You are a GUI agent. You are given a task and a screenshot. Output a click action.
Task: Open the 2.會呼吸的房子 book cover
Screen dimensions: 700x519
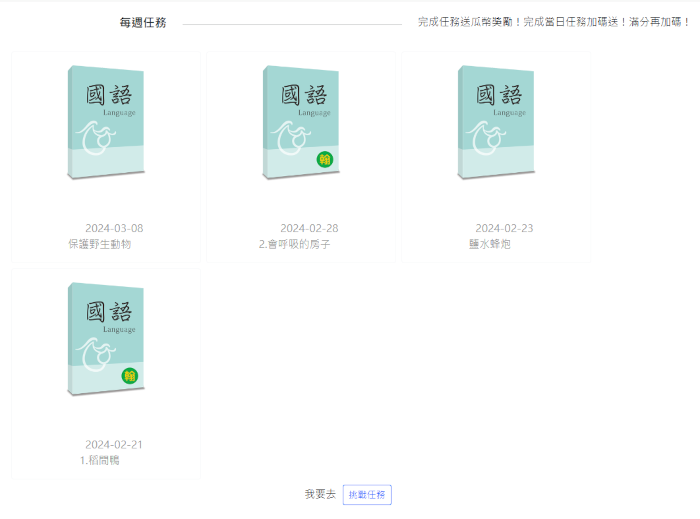(x=300, y=120)
